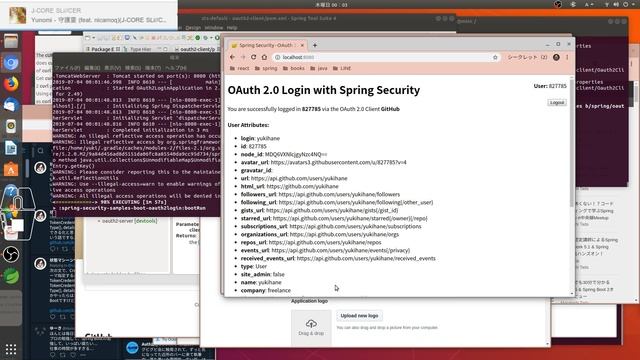Open ファイル(F) menu in the terminal
Viewport: 640px width, 360px height.
(67, 68)
